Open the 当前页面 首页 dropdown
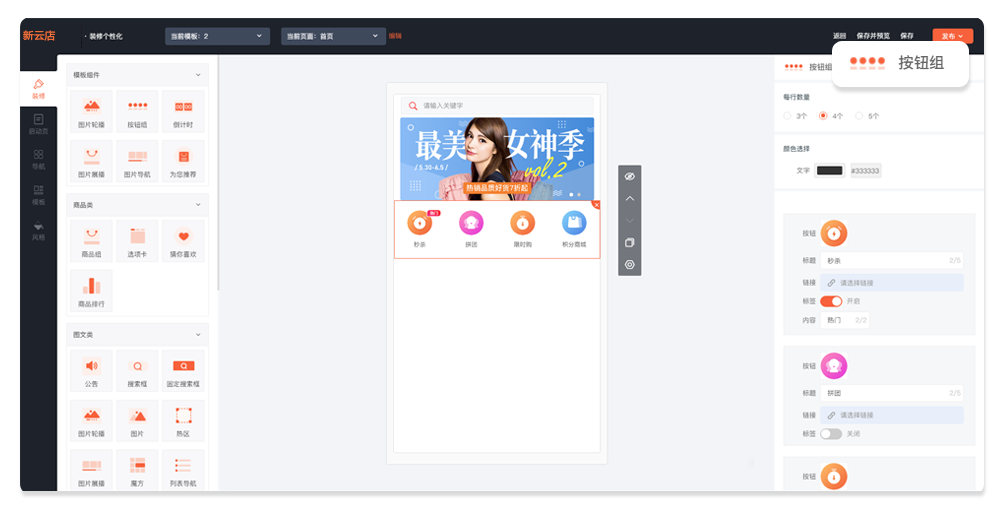The height and width of the screenshot is (512, 1000). pyautogui.click(x=333, y=36)
